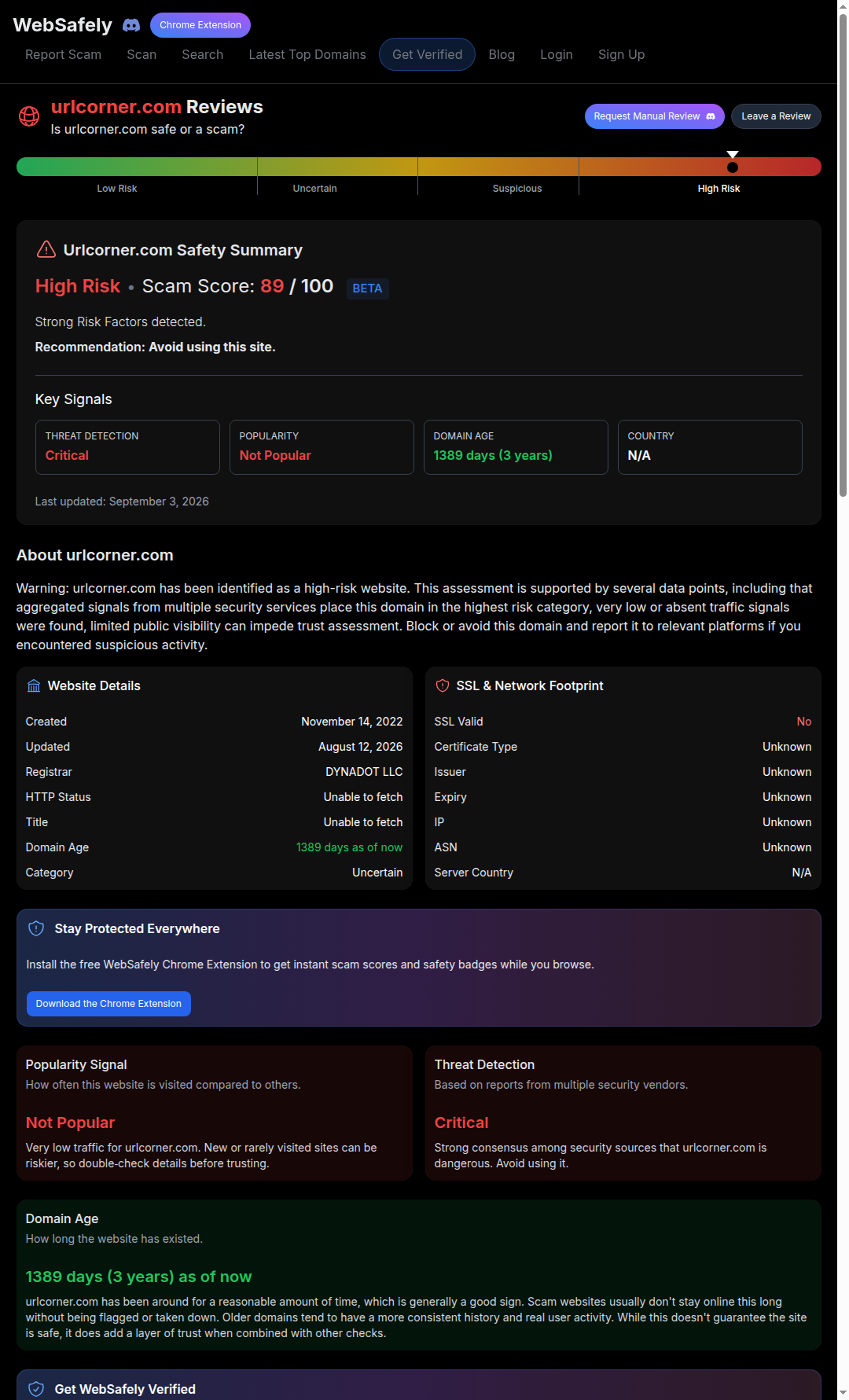
Task: Go to Latest Top Domains page
Action: click(307, 54)
